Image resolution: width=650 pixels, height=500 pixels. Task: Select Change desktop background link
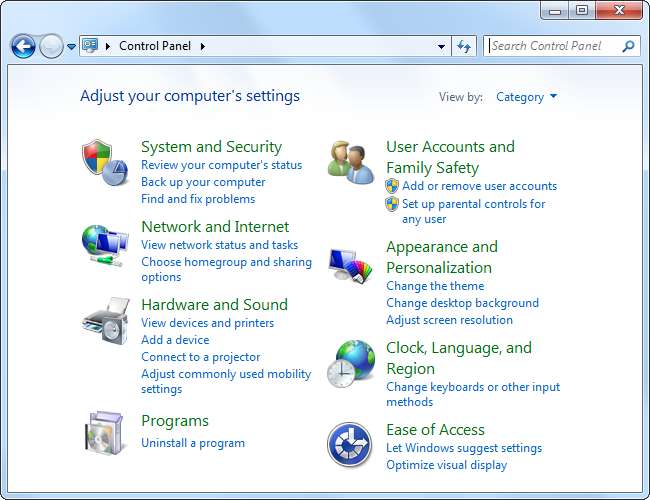462,303
